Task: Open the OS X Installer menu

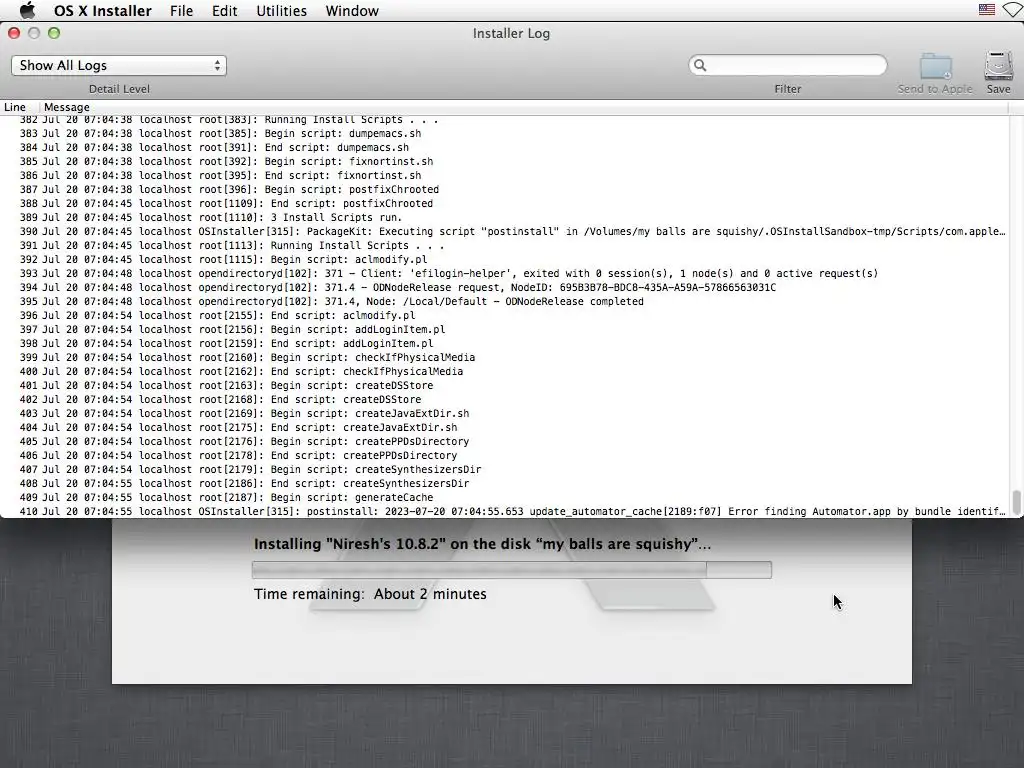Action: 103,10
